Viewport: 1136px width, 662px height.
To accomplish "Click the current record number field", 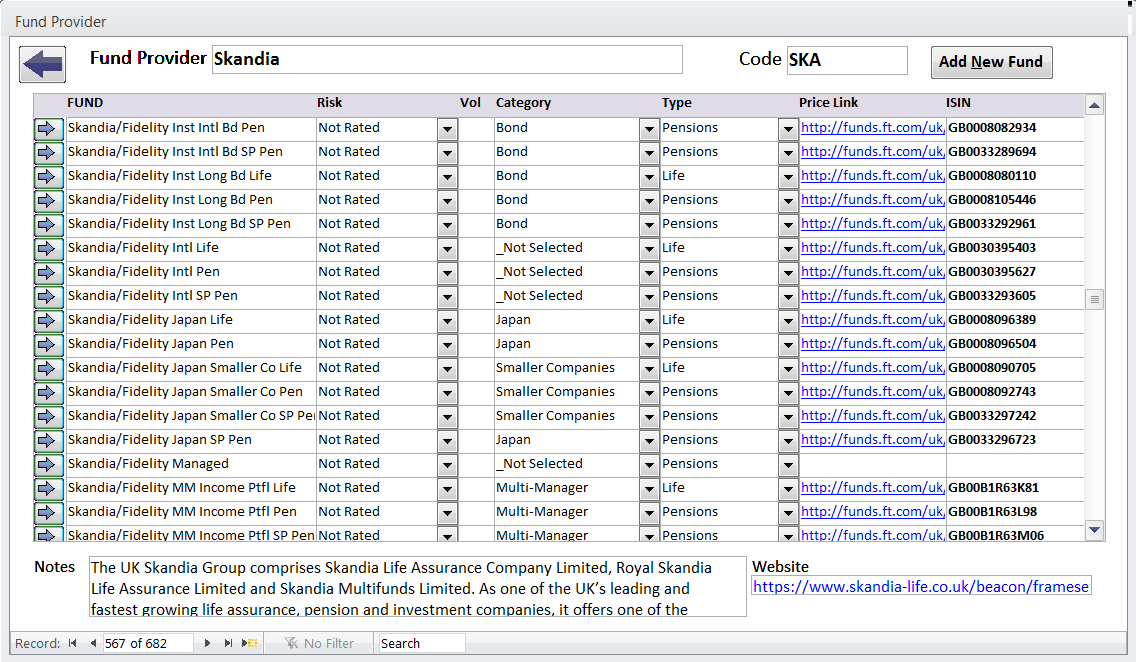I will 148,643.
